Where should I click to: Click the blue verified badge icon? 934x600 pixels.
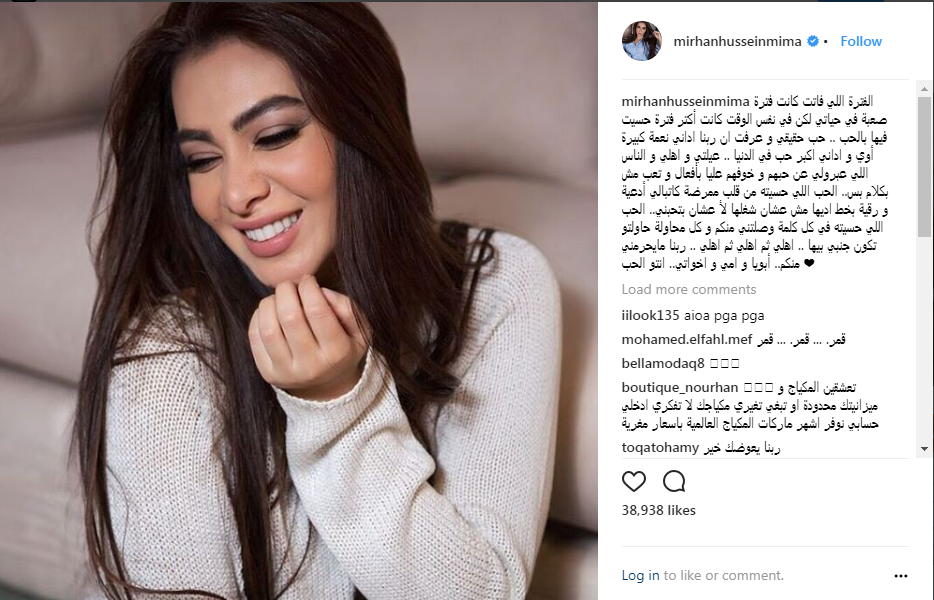812,41
